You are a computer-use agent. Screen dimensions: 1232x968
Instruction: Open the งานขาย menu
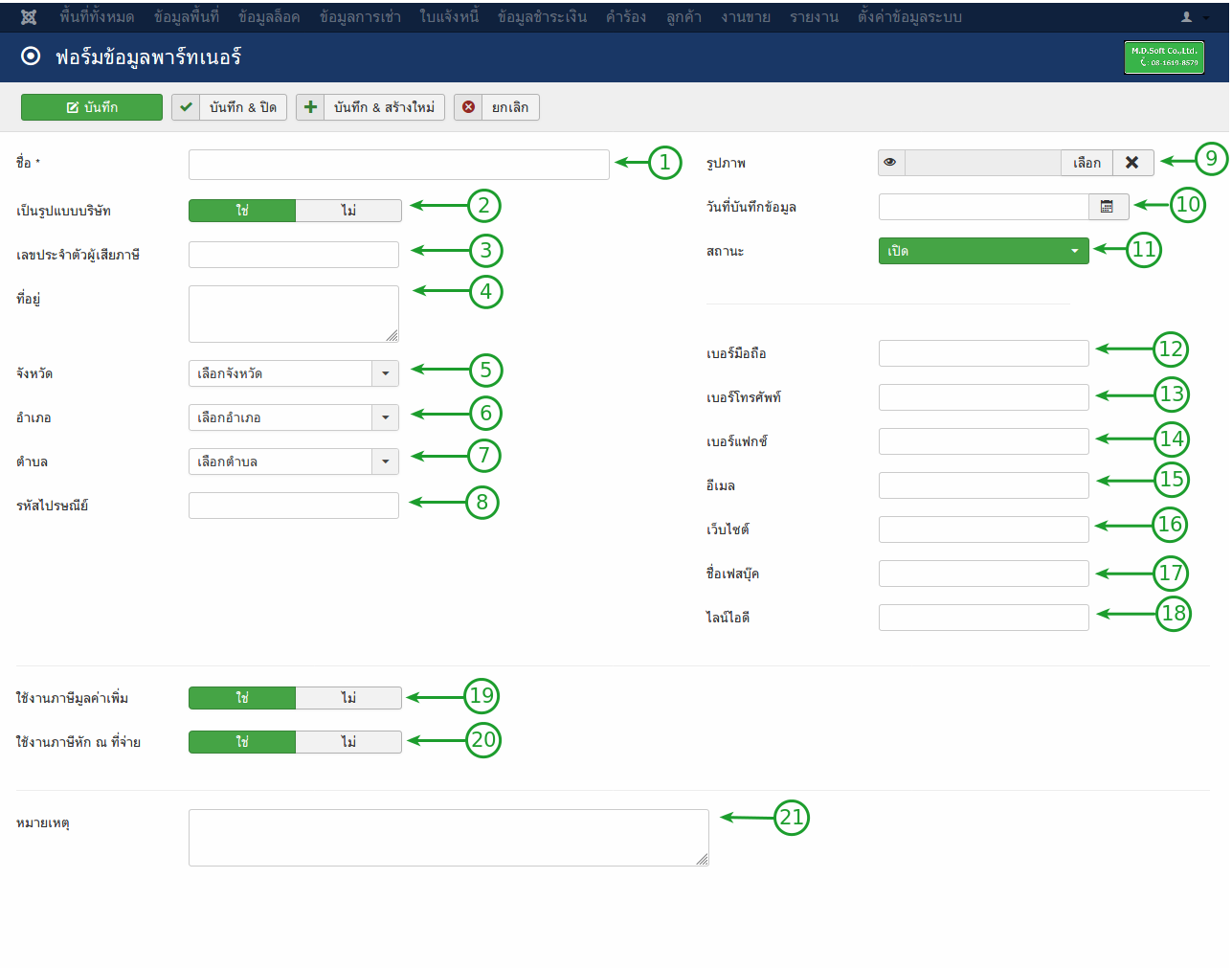coord(746,16)
